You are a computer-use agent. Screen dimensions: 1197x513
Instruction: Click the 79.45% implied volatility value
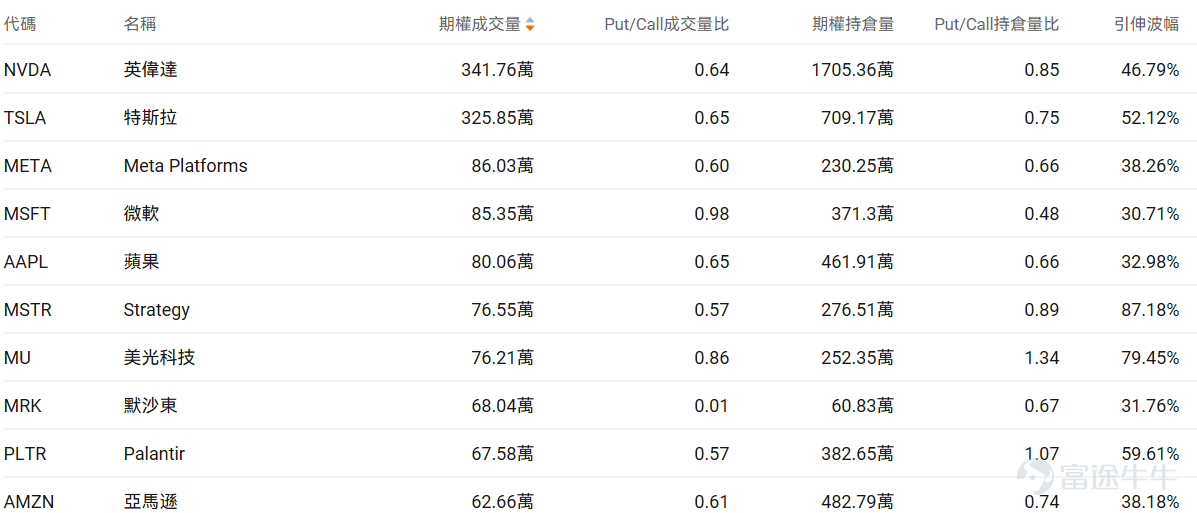coord(1150,358)
